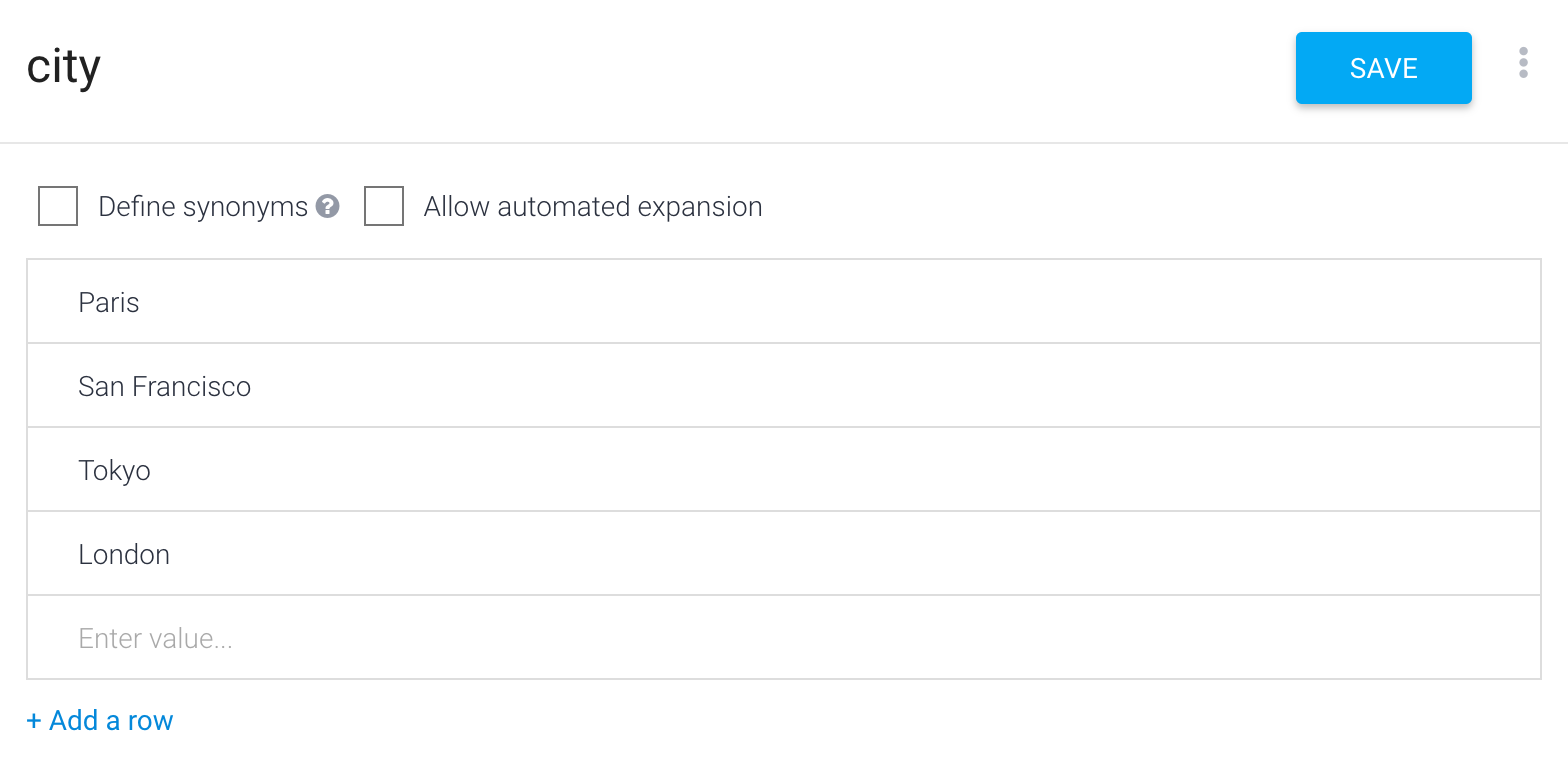The image size is (1568, 758).
Task: Save the city entity
Action: tap(1384, 68)
